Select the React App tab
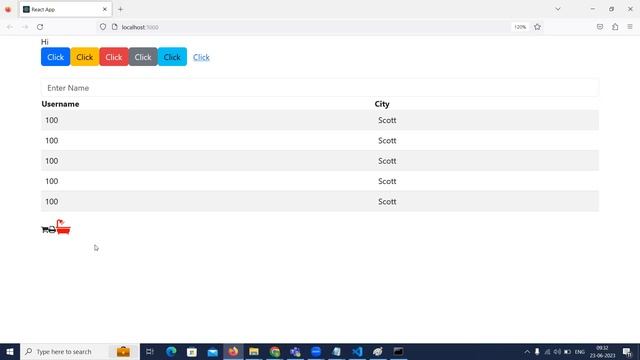Viewport: 640px width, 360px height. [65, 9]
